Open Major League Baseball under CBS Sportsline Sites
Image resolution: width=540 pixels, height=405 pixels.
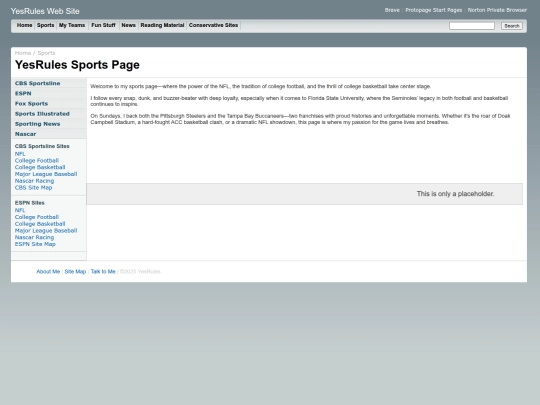point(46,174)
